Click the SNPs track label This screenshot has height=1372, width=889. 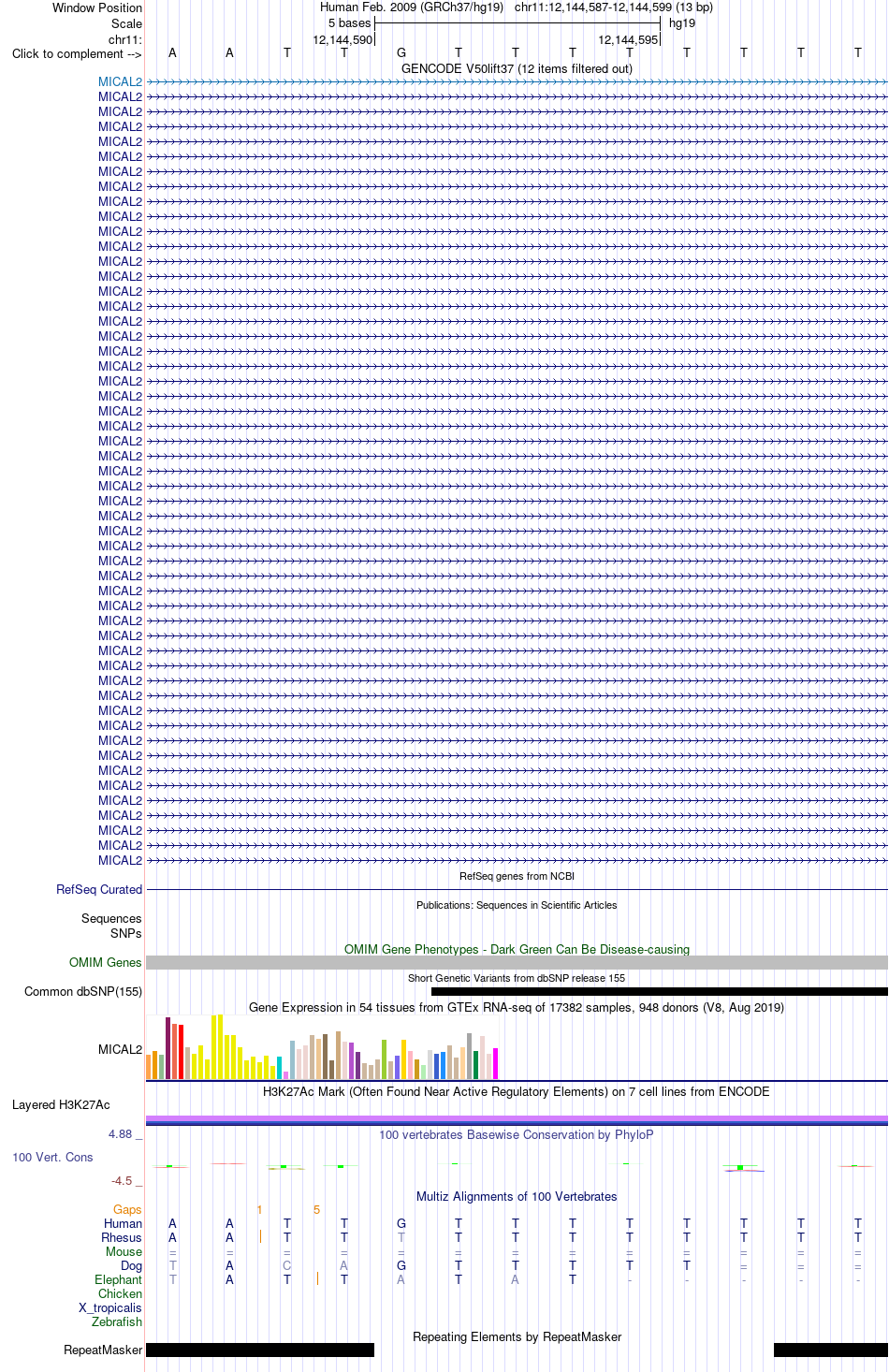[126, 933]
